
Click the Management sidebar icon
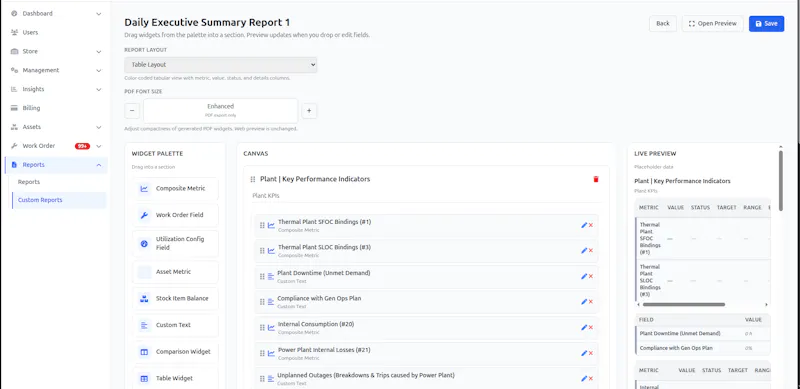14,70
